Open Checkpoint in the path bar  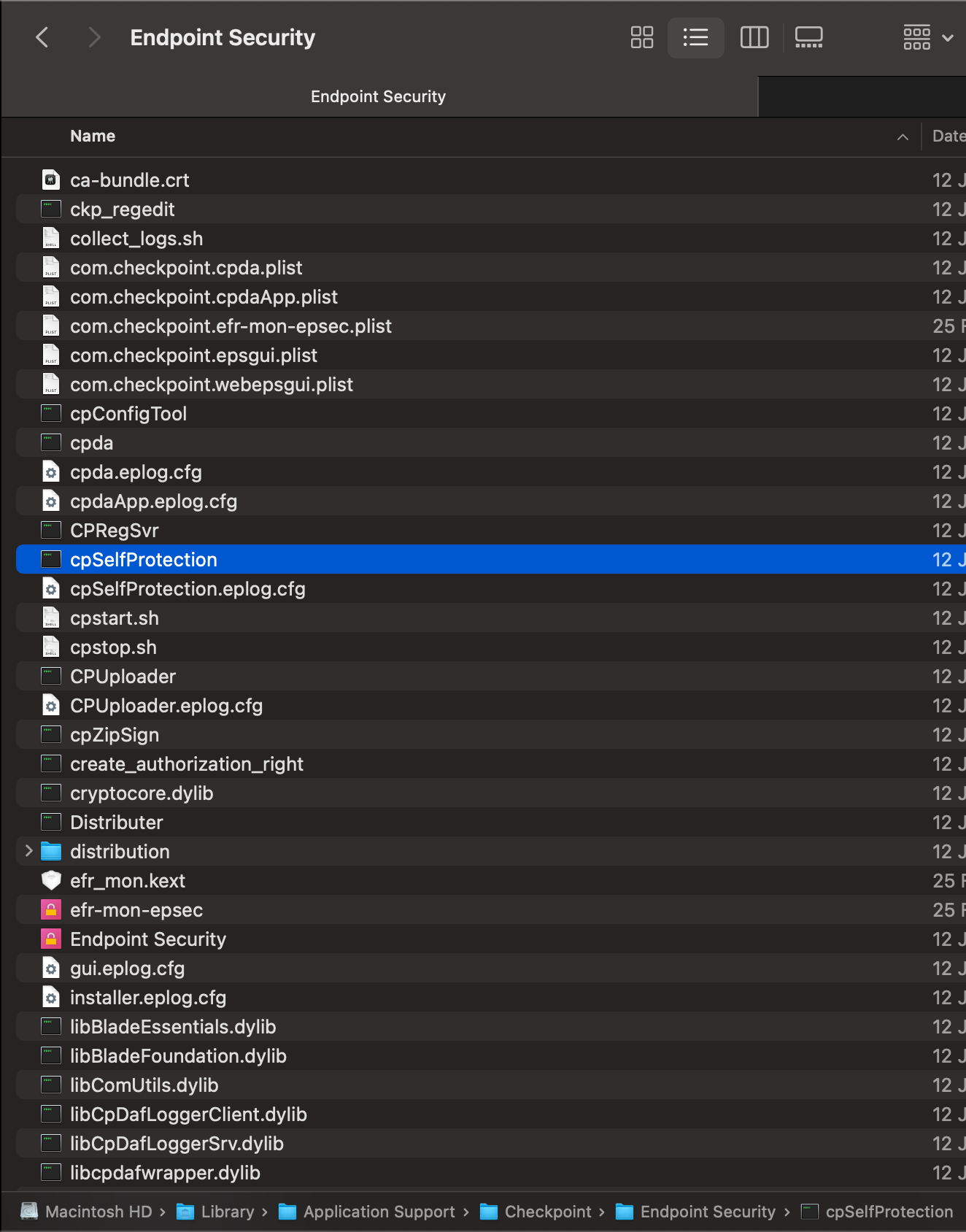pyautogui.click(x=536, y=1212)
